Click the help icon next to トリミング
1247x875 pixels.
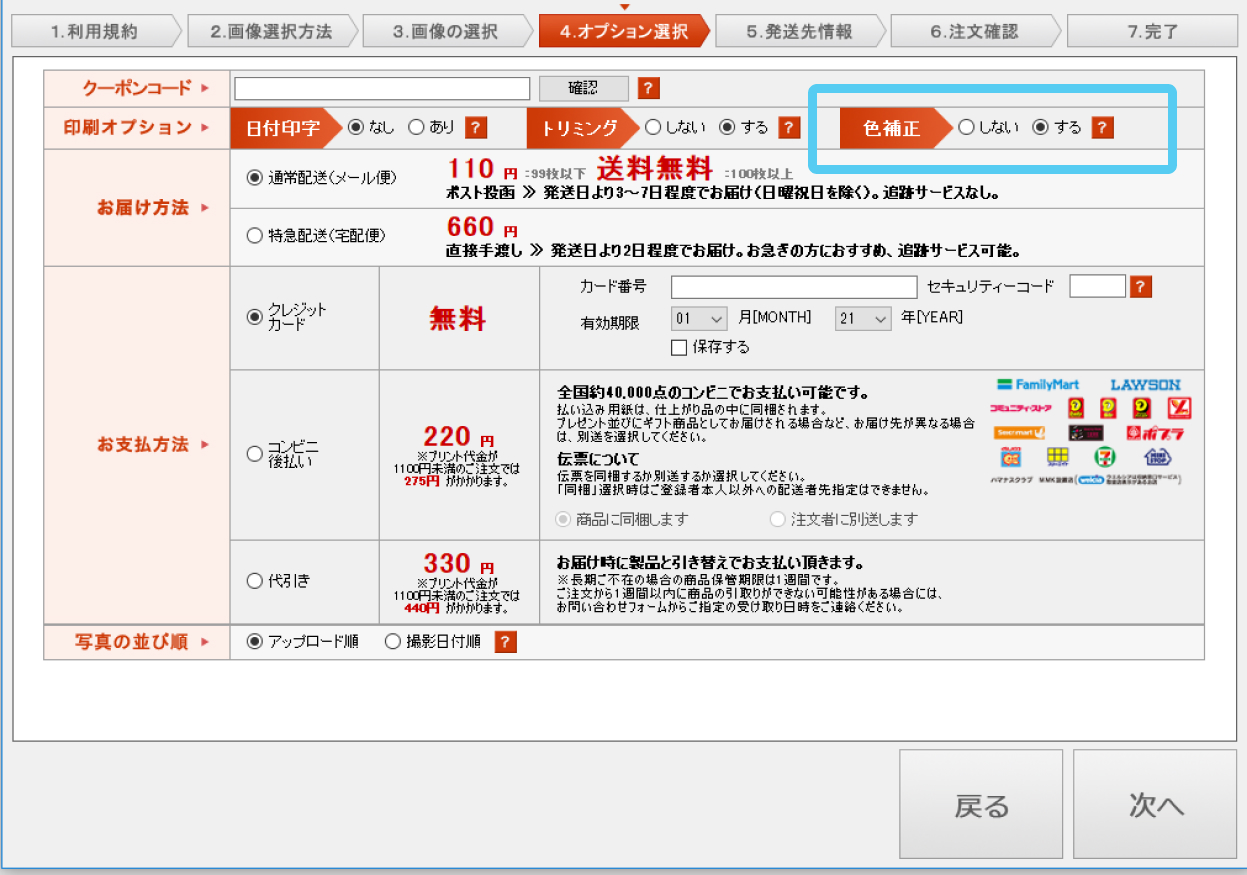click(789, 127)
